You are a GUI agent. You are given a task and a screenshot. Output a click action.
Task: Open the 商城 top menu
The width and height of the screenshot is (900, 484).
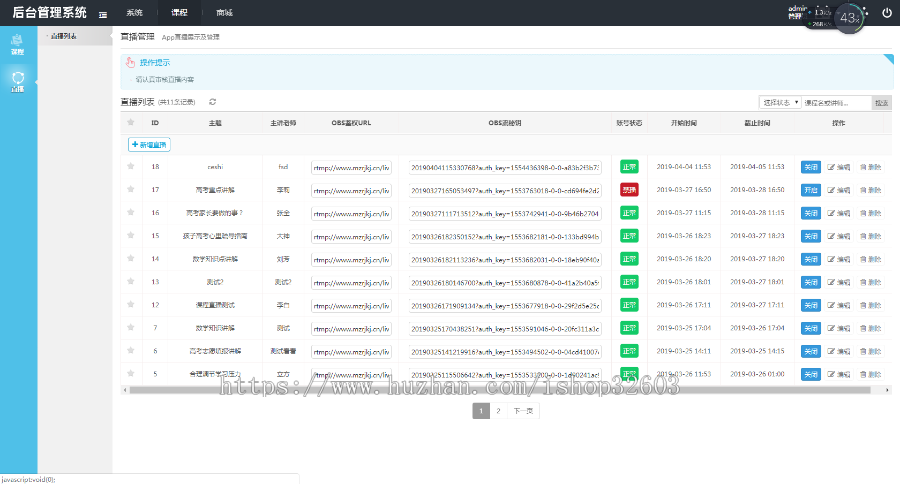pyautogui.click(x=224, y=13)
